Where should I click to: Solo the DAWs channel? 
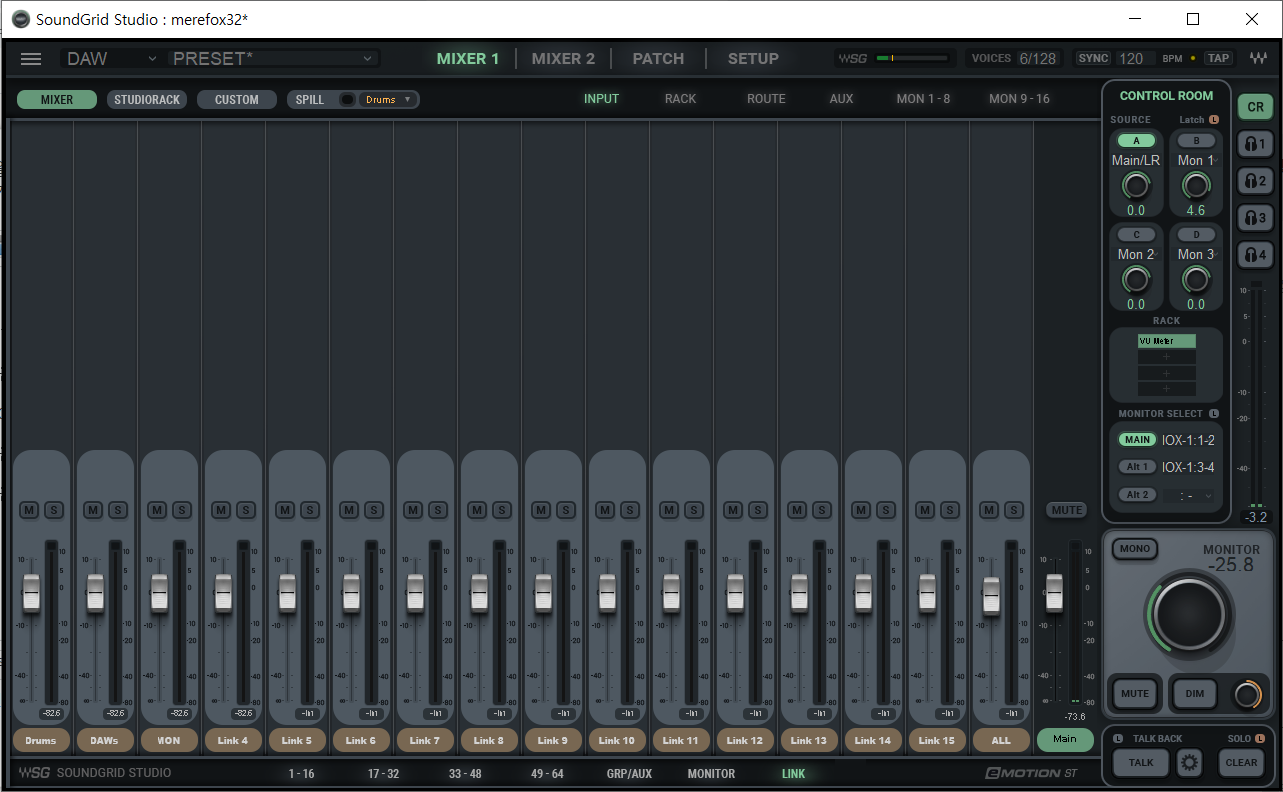coord(117,510)
